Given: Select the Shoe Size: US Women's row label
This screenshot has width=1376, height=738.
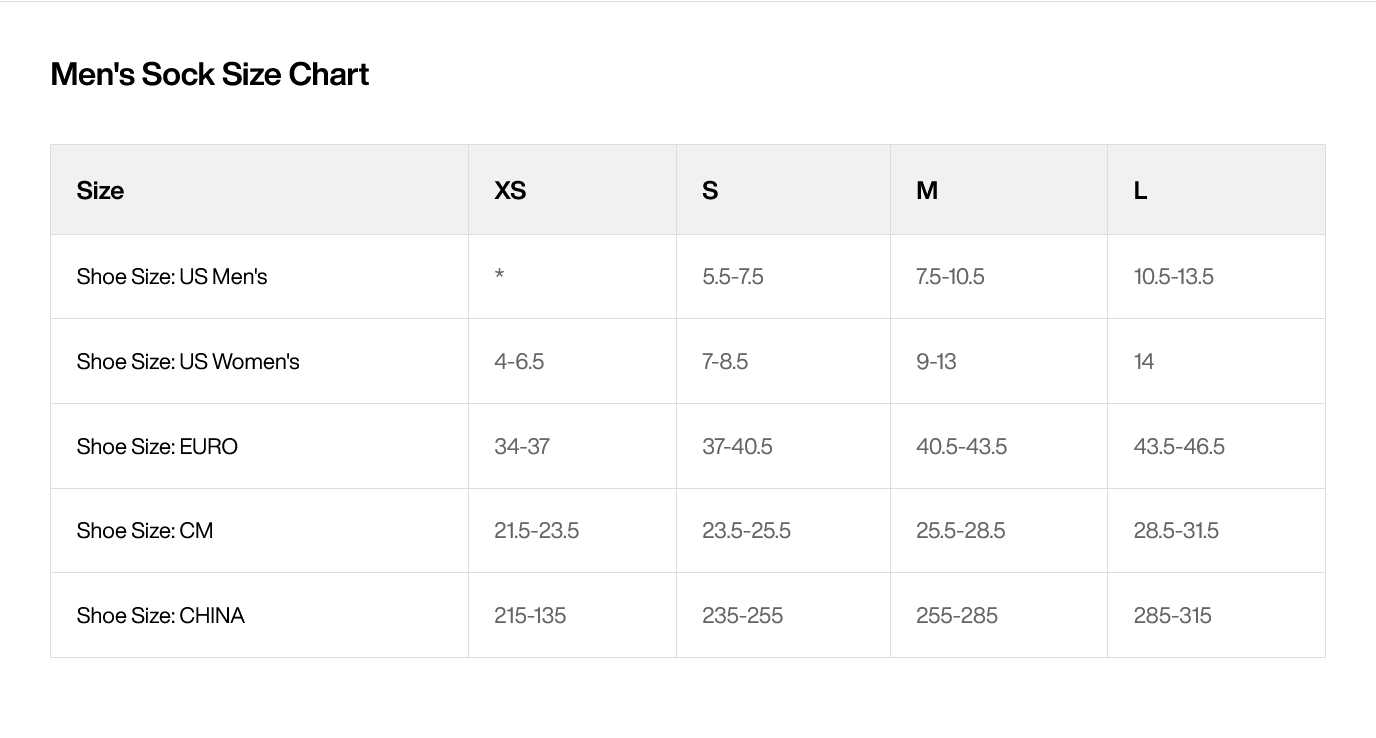Looking at the screenshot, I should [188, 361].
